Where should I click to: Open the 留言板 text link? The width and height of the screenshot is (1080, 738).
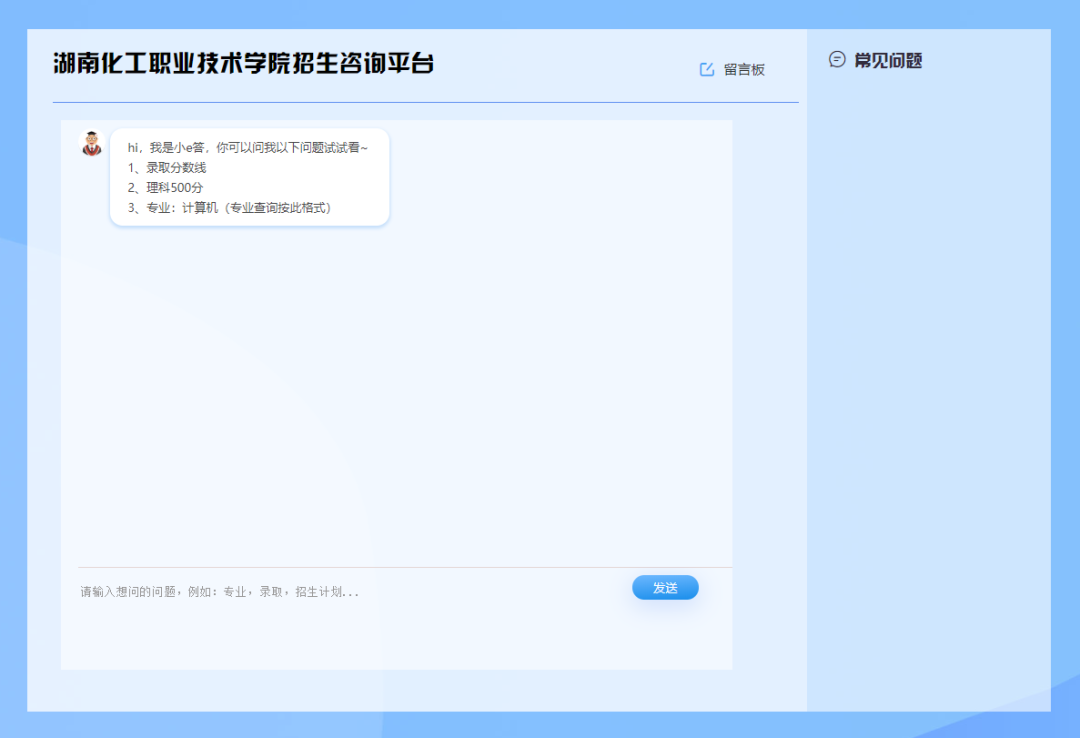tap(744, 70)
